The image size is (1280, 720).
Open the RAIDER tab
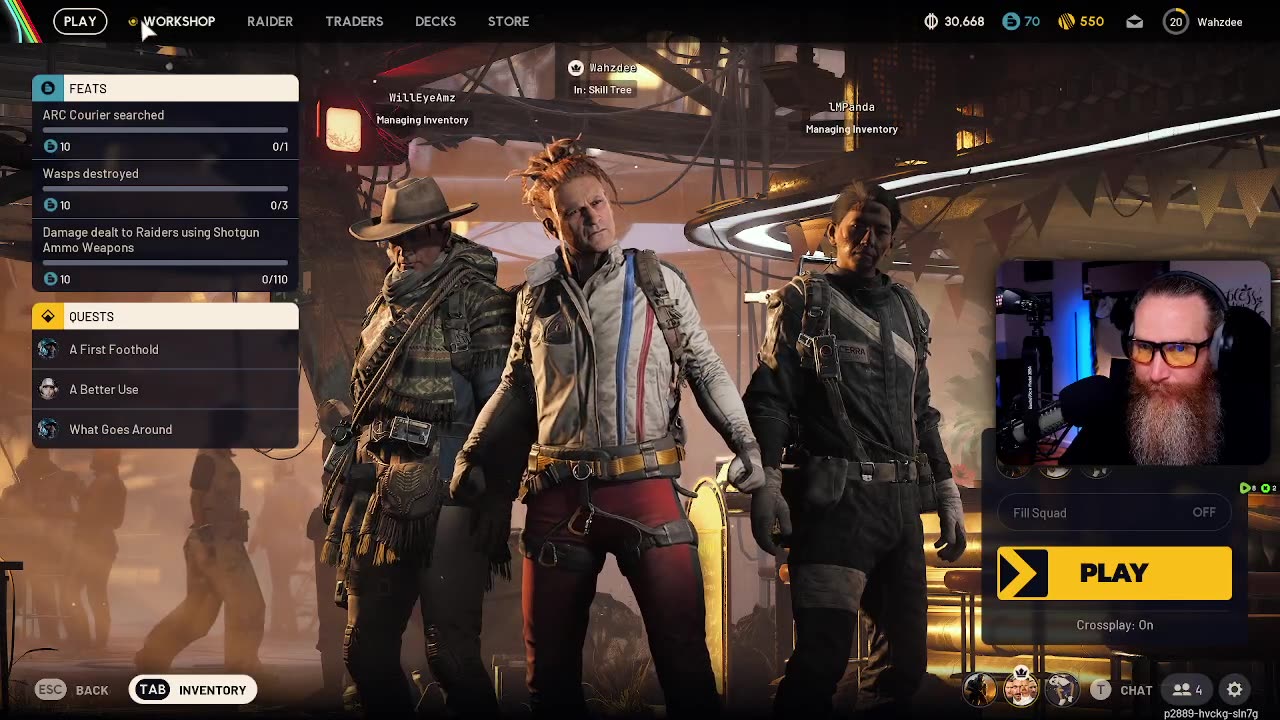pos(270,21)
